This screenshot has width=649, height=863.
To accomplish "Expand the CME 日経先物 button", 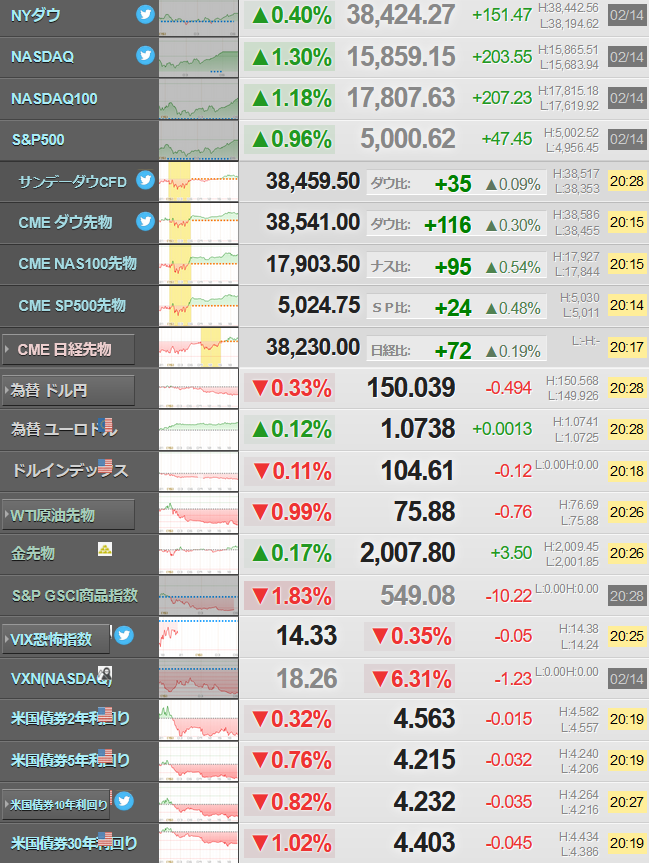I will click(68, 349).
